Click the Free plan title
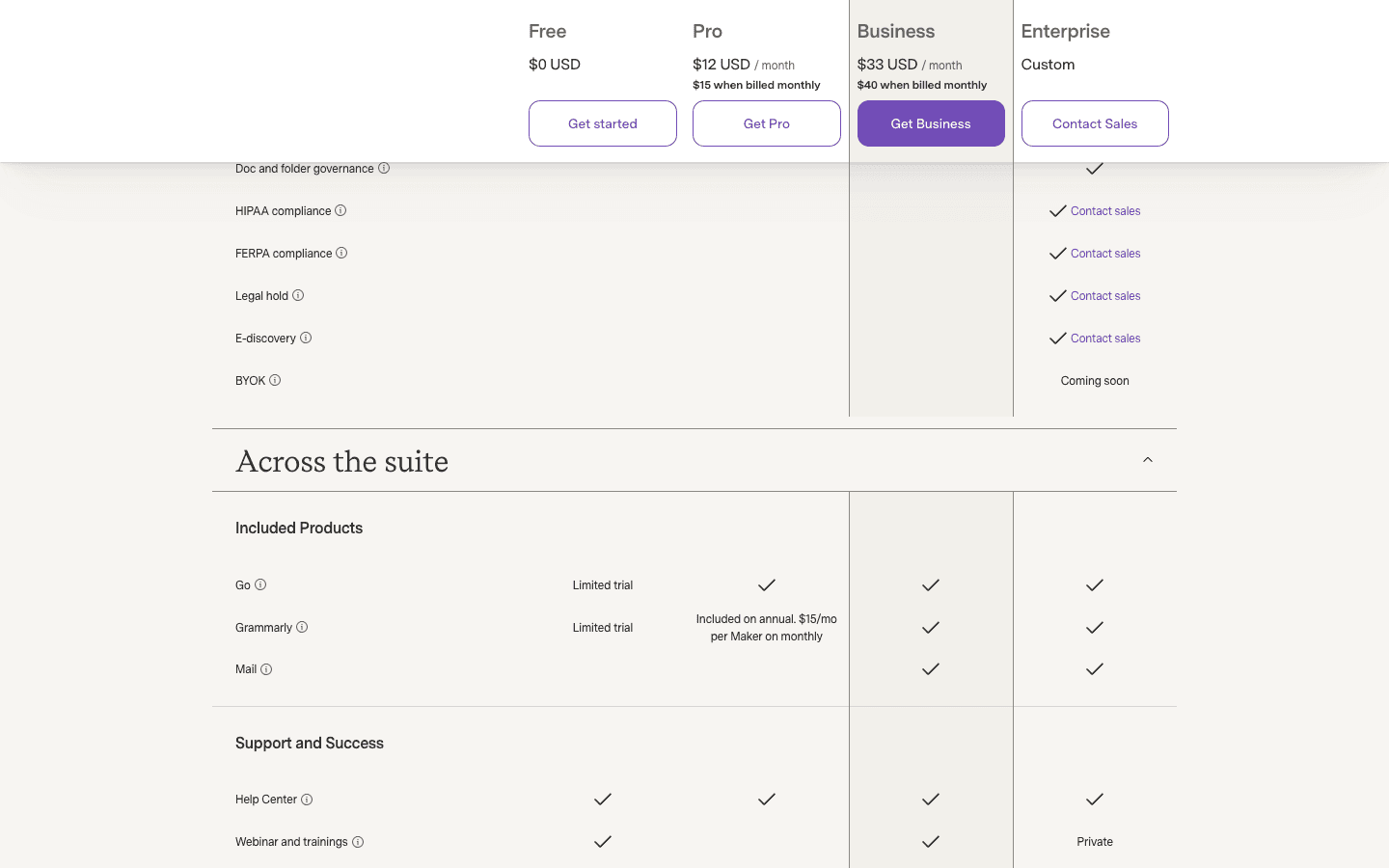This screenshot has width=1389, height=868. [x=547, y=31]
